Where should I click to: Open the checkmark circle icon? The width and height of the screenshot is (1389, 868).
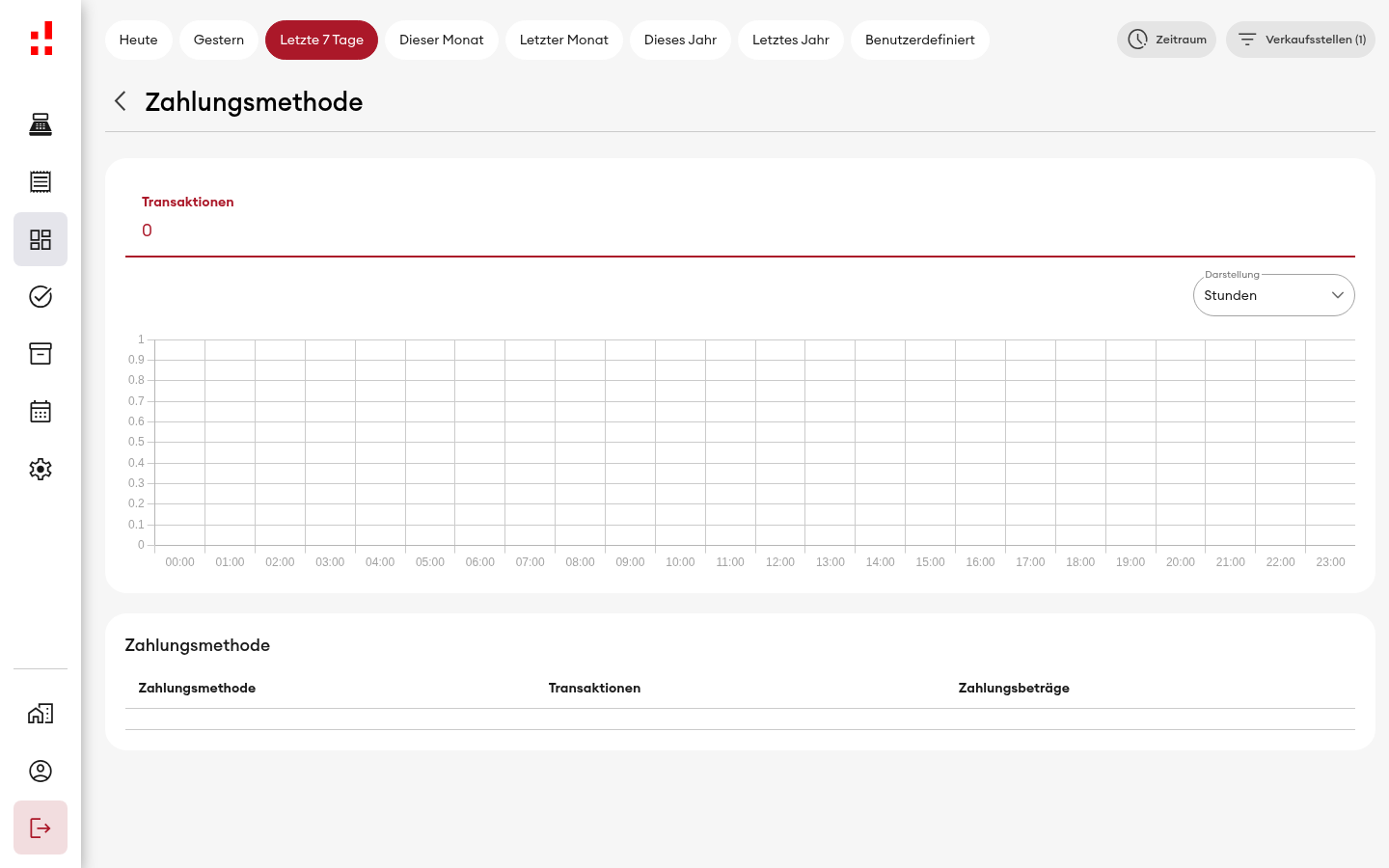(41, 296)
